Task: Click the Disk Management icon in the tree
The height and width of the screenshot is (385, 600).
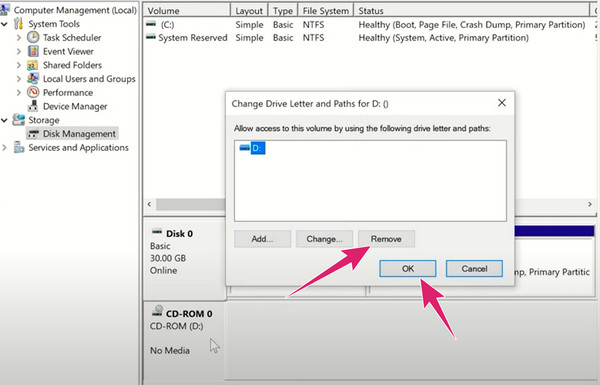Action: pyautogui.click(x=33, y=134)
